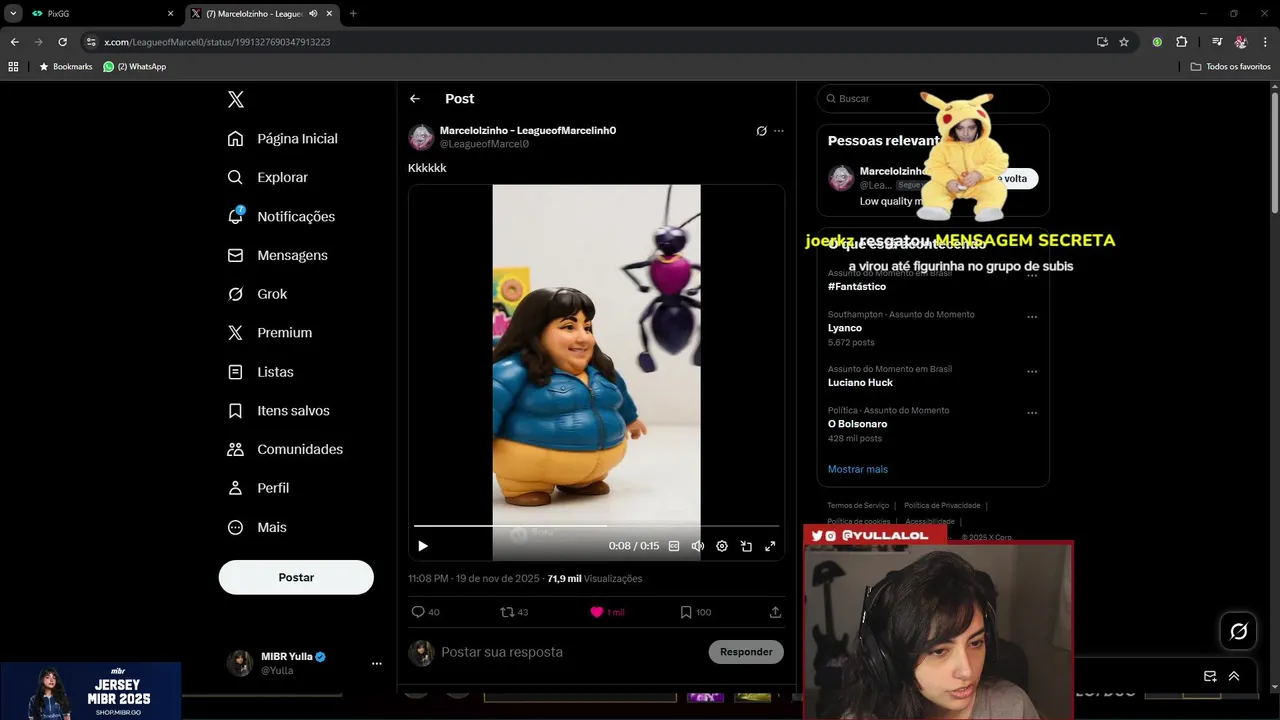Open Explorar in the sidebar
This screenshot has width=1280, height=720.
pyautogui.click(x=268, y=177)
